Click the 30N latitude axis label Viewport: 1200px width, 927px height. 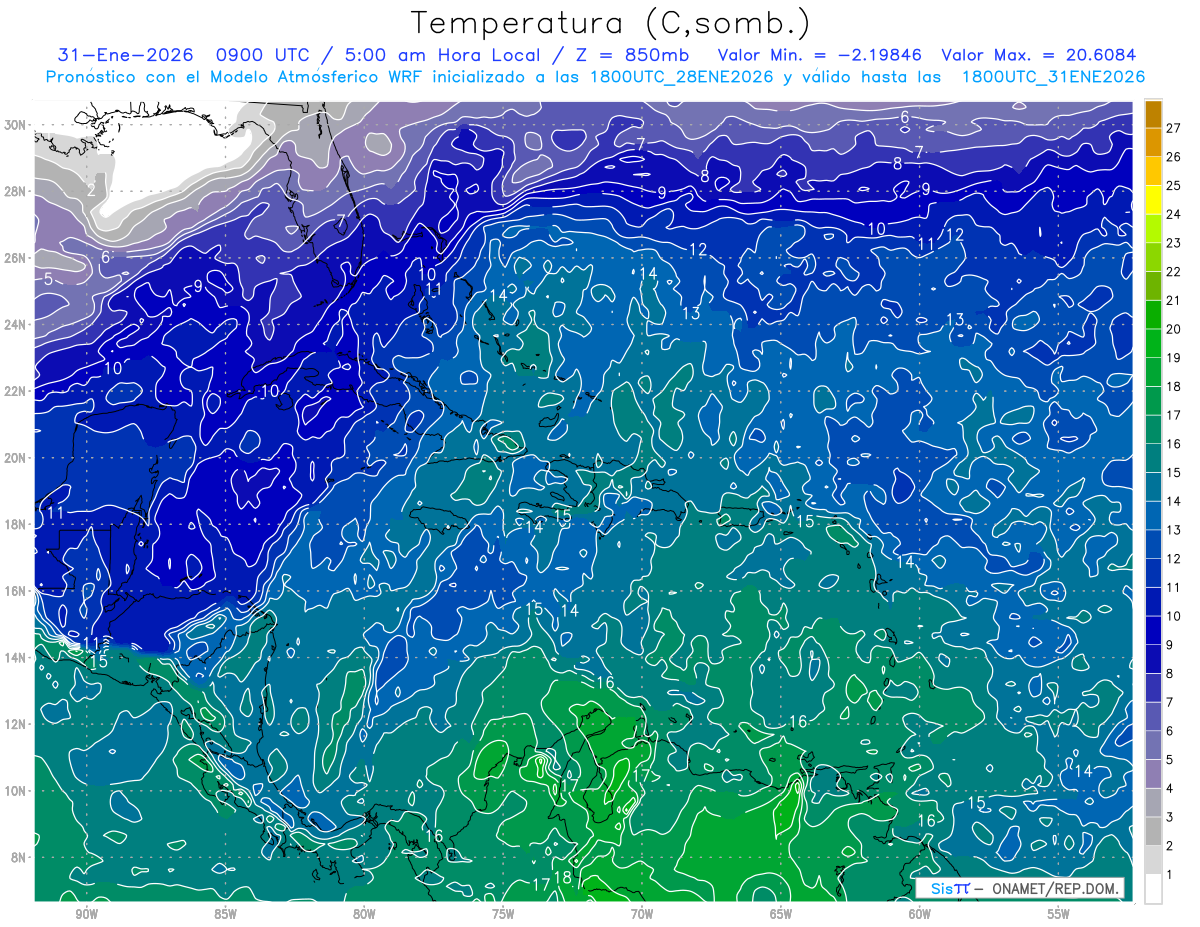tap(16, 125)
